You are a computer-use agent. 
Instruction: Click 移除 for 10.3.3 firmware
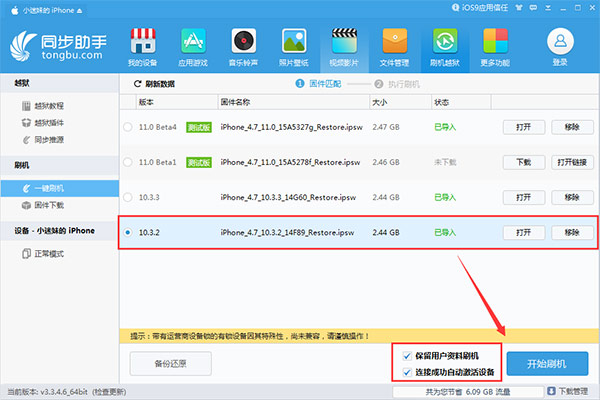572,197
